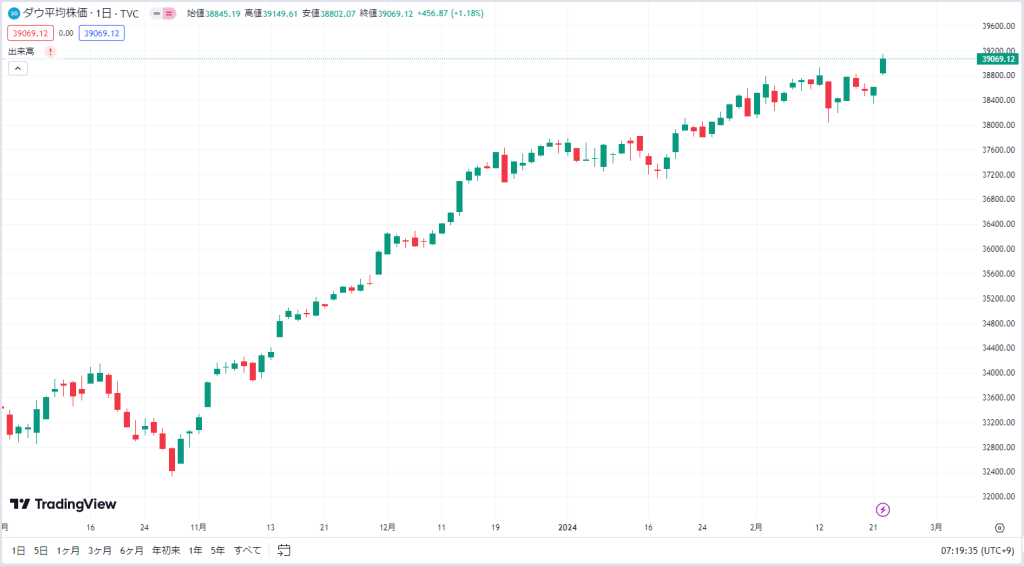
Task: Click the blue buy price 39069.12 box
Action: pyautogui.click(x=102, y=33)
